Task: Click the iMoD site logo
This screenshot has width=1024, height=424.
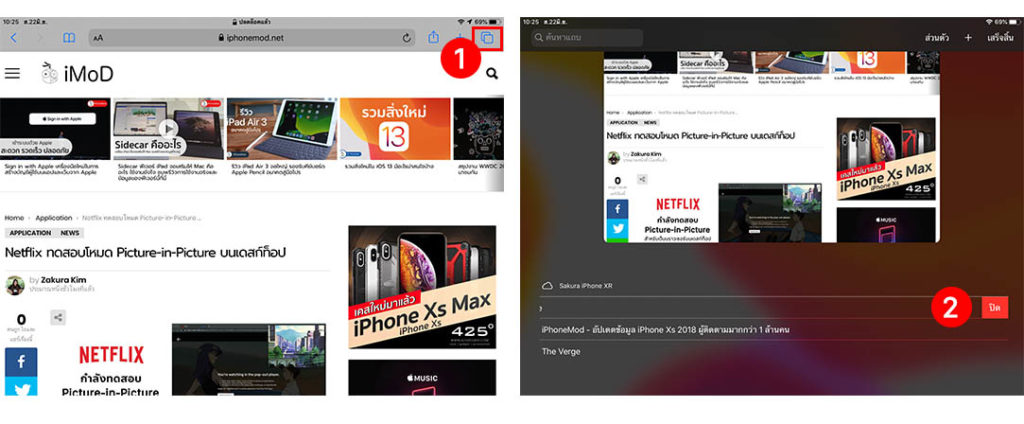Action: click(76, 73)
